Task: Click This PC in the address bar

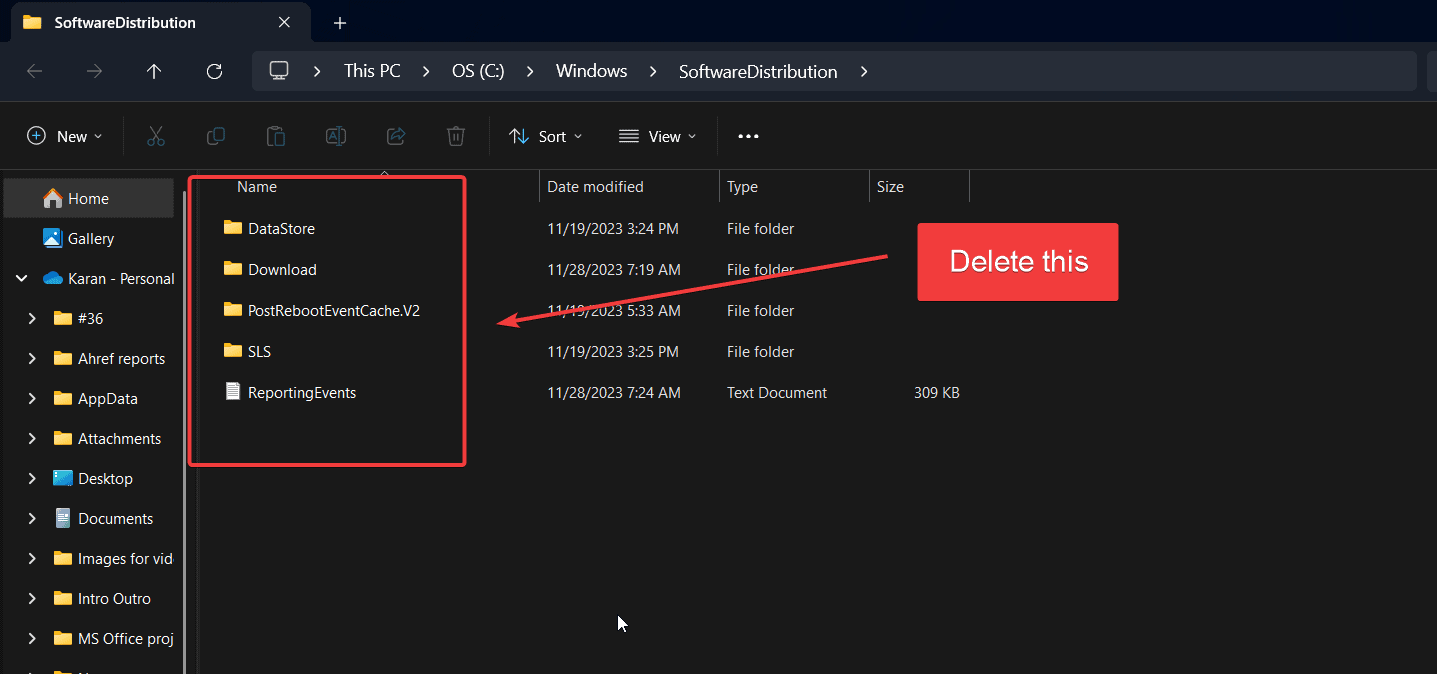Action: [372, 71]
